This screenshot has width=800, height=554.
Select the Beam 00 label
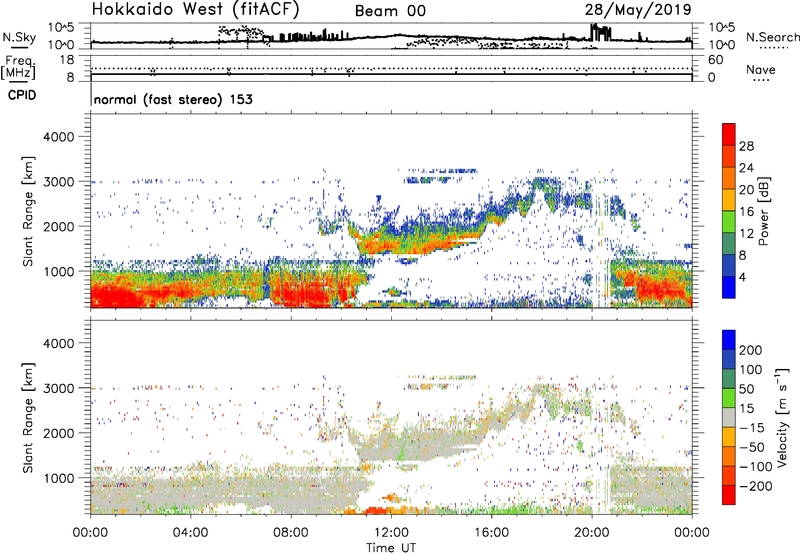390,11
